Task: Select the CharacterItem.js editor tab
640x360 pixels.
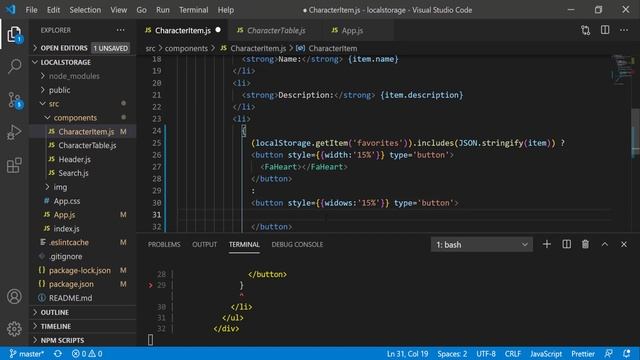Action: (x=183, y=30)
